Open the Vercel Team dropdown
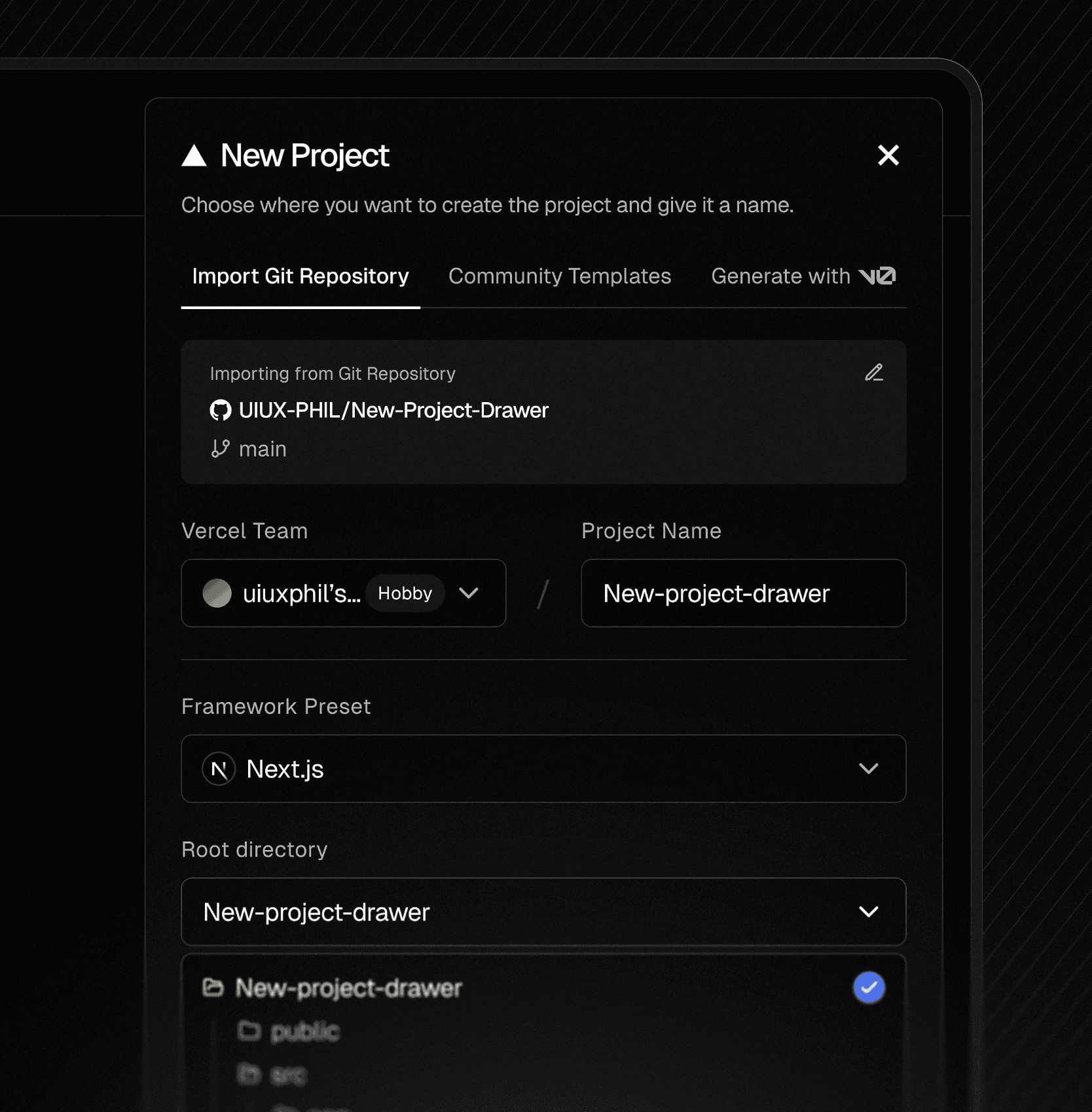The image size is (1092, 1112). (x=344, y=593)
